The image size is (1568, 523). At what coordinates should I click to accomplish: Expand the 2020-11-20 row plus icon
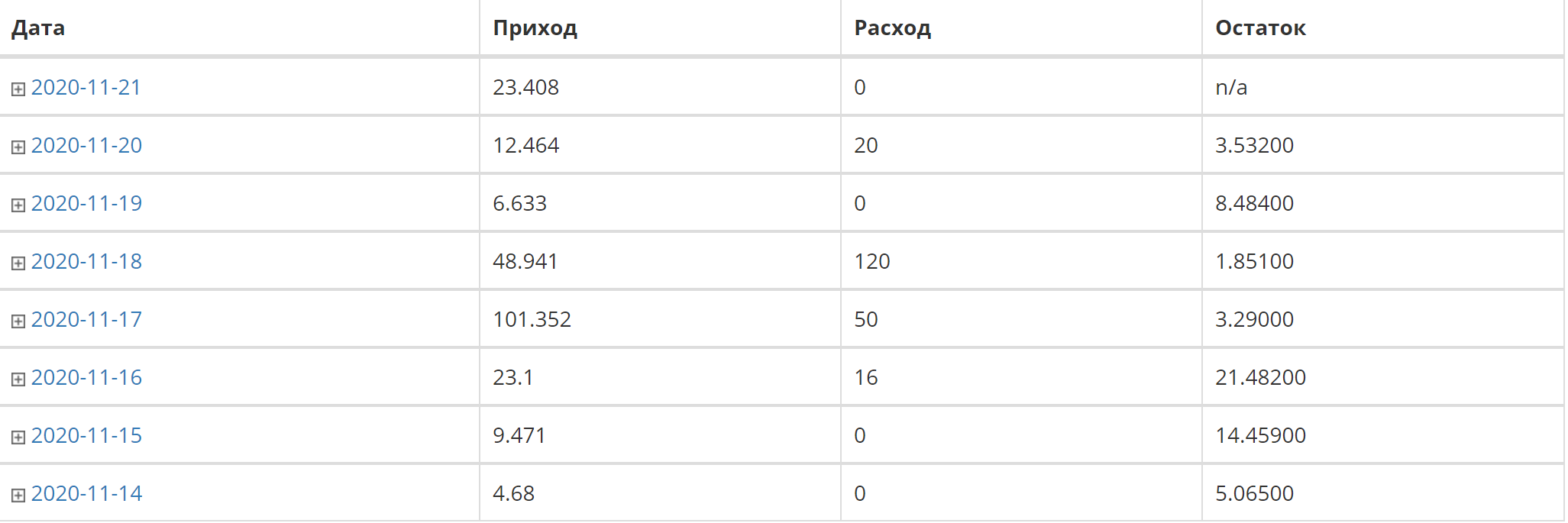18,147
